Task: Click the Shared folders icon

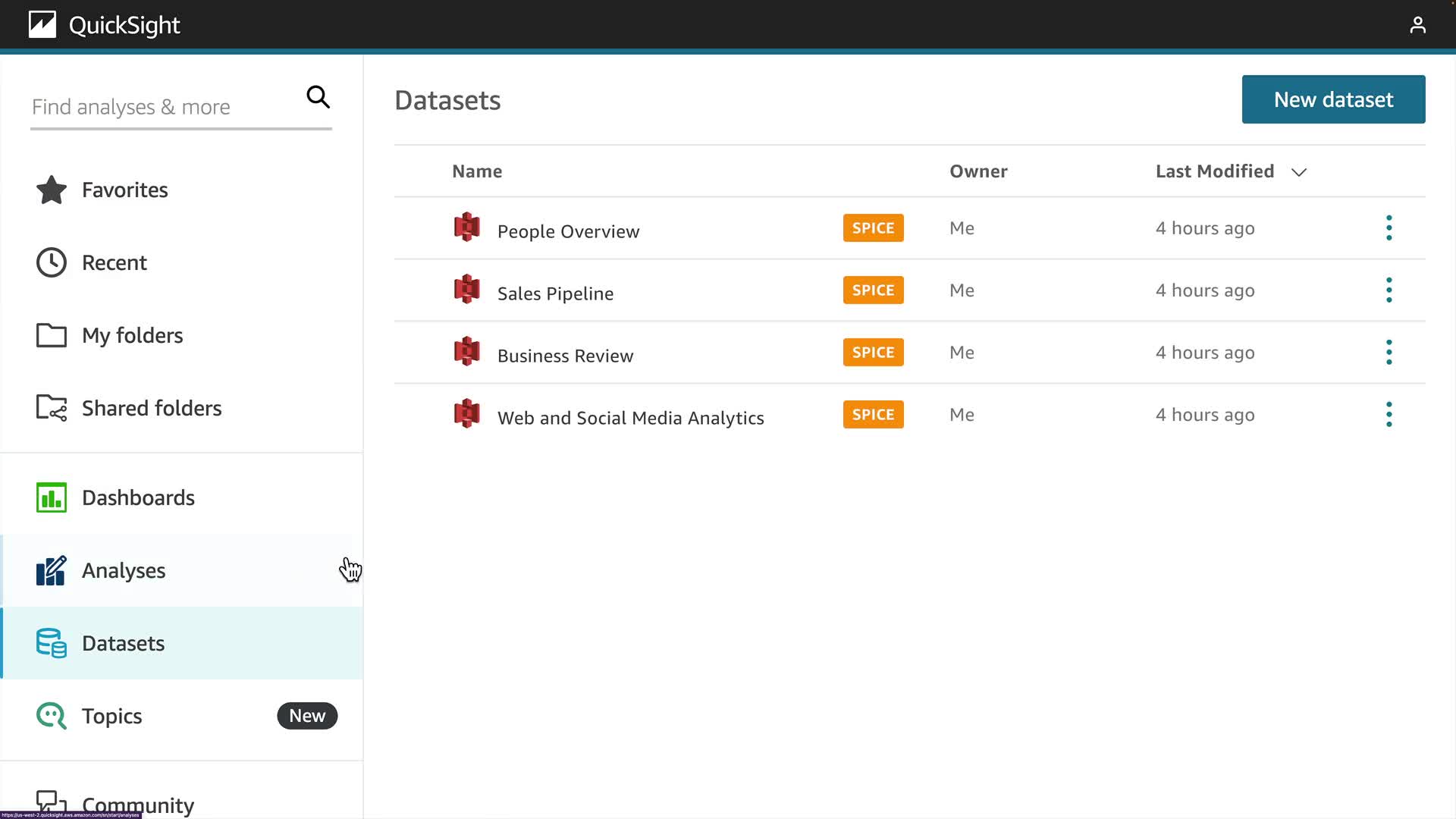Action: pos(52,408)
